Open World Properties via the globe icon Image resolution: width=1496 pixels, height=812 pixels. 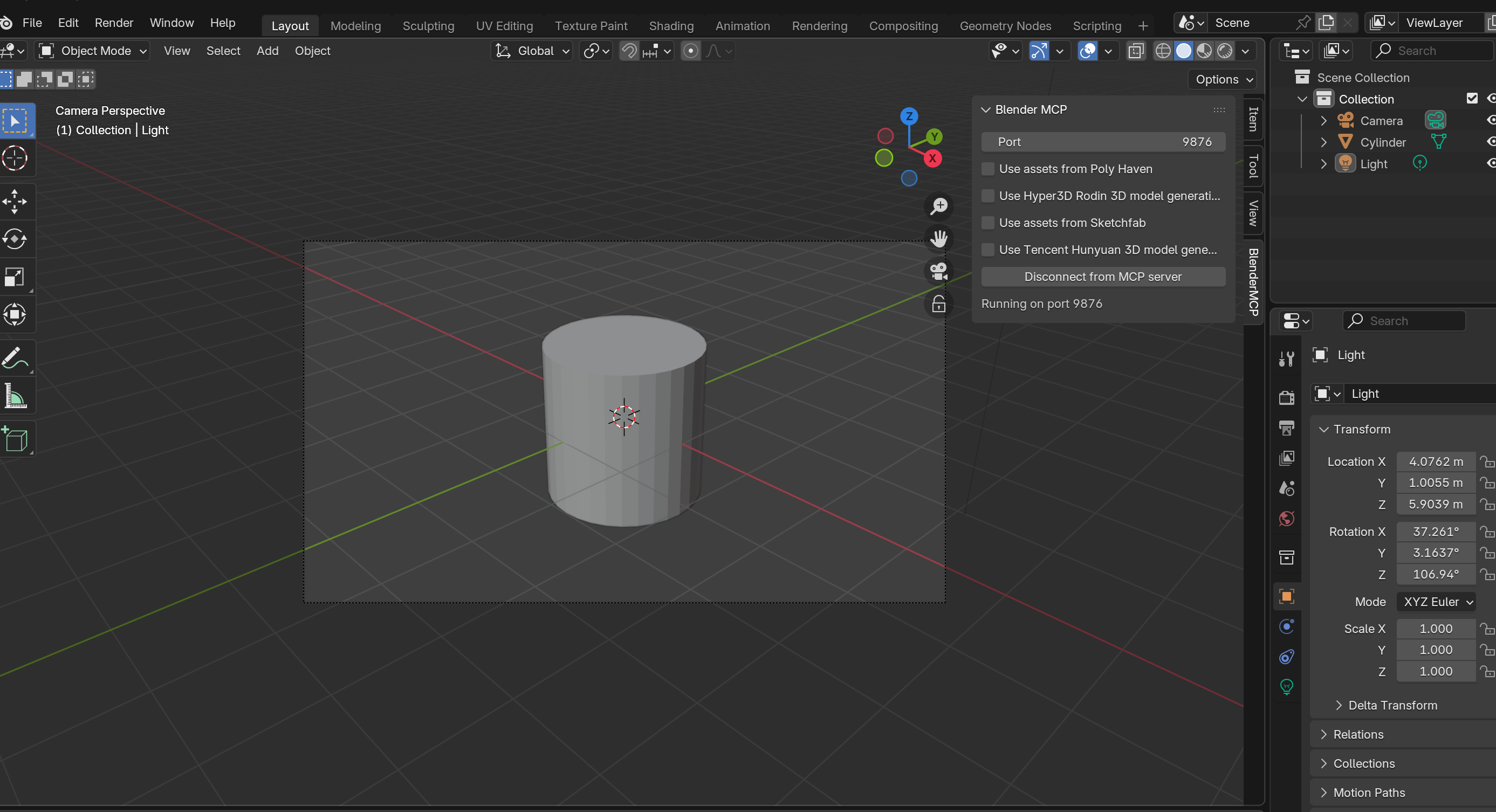[x=1287, y=518]
